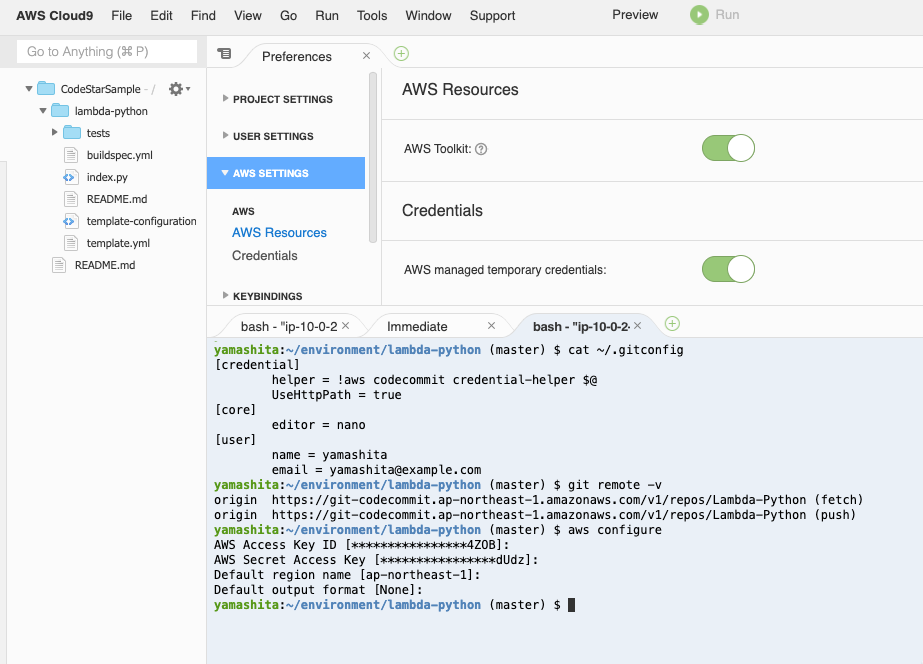Close the Immediate tab
Viewport: 923px width, 664px height.
[492, 326]
